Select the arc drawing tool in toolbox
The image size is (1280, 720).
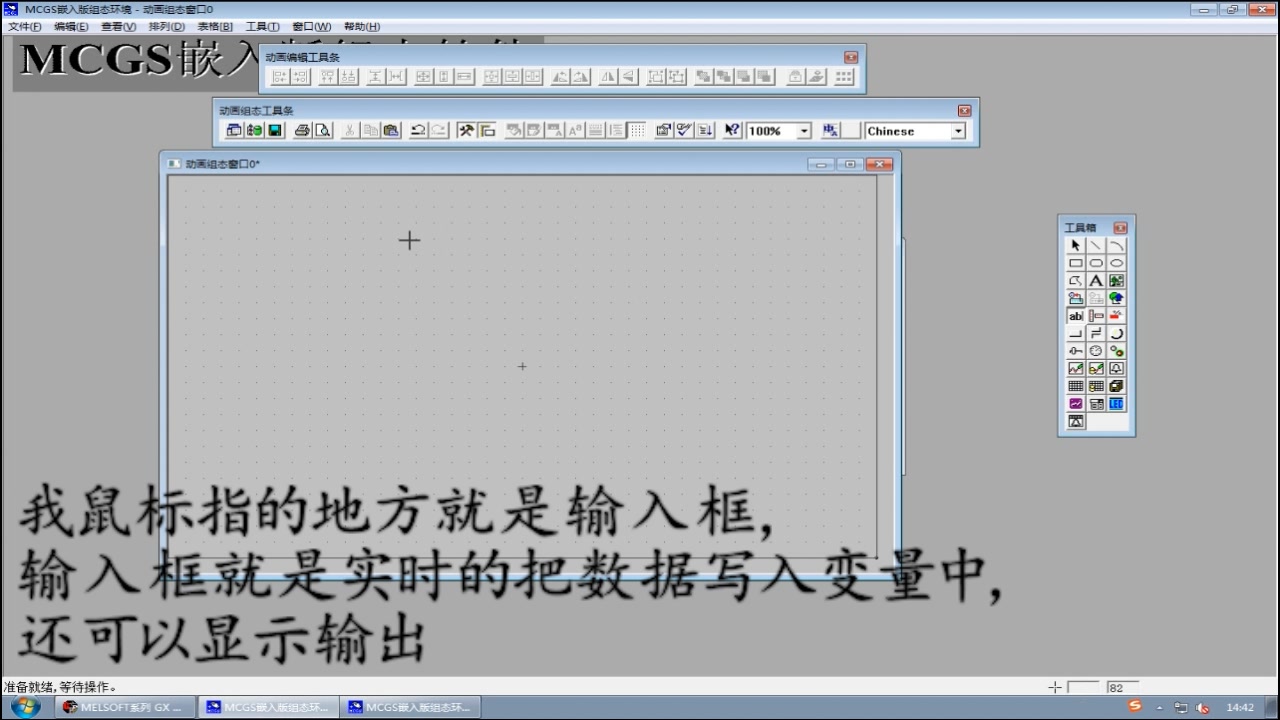(1116, 245)
